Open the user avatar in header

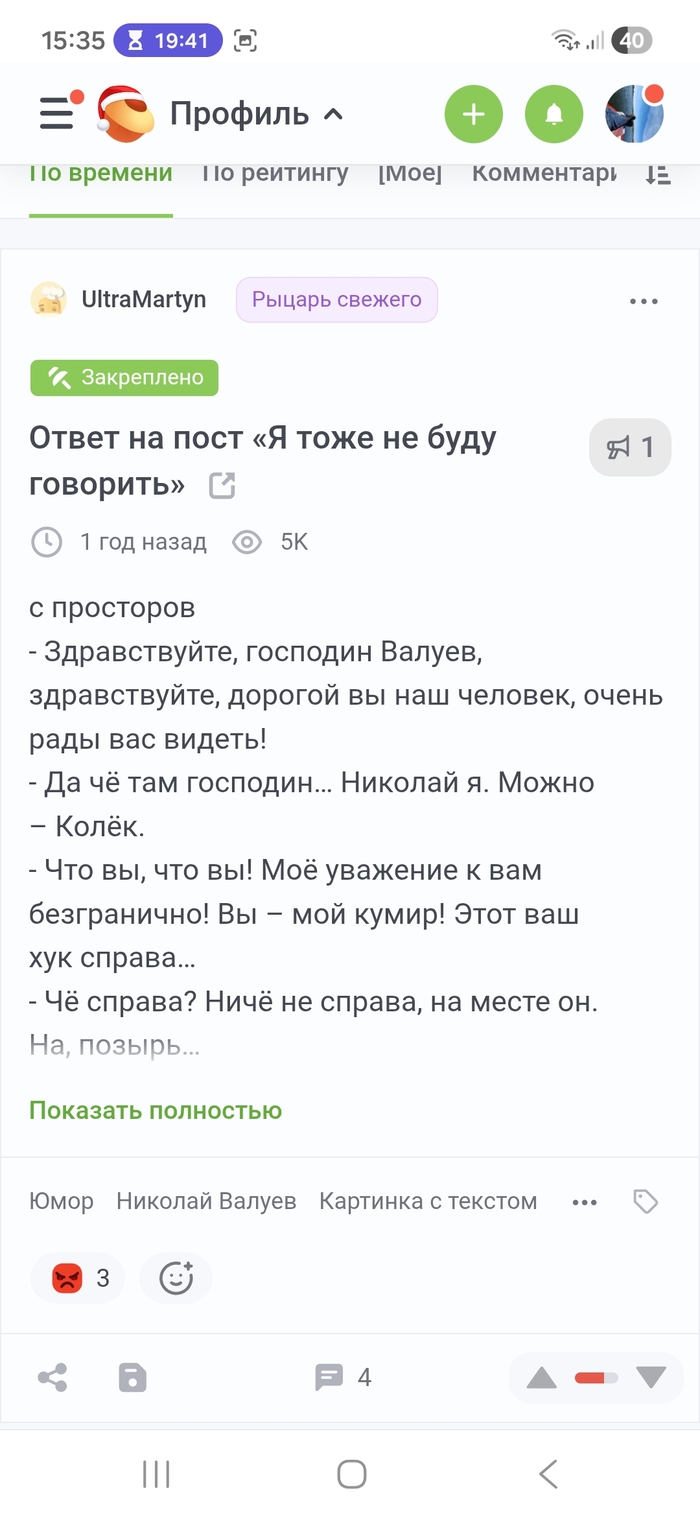pyautogui.click(x=634, y=114)
